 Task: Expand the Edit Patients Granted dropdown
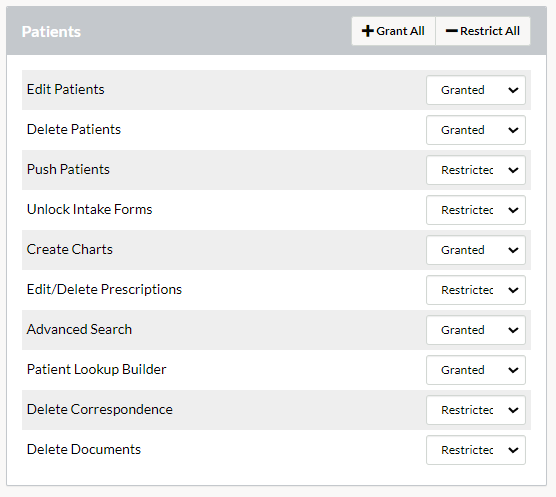pyautogui.click(x=476, y=90)
